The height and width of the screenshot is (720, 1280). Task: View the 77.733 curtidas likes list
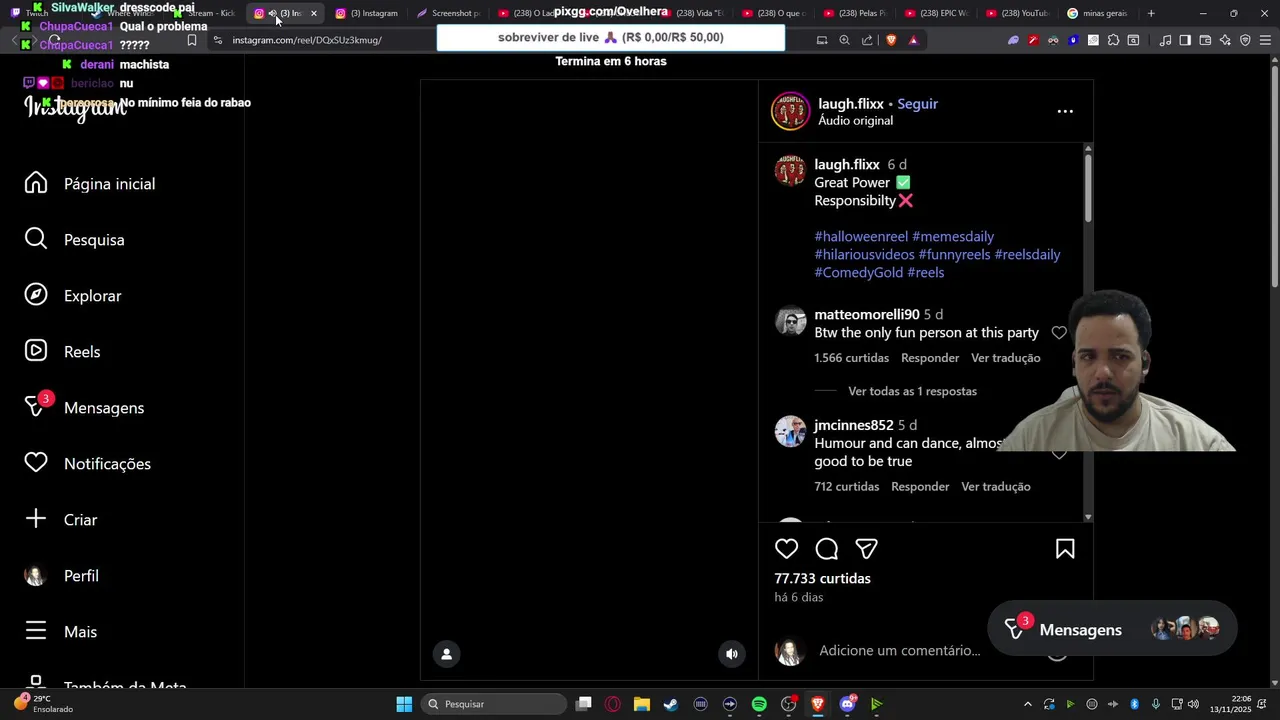coord(822,579)
